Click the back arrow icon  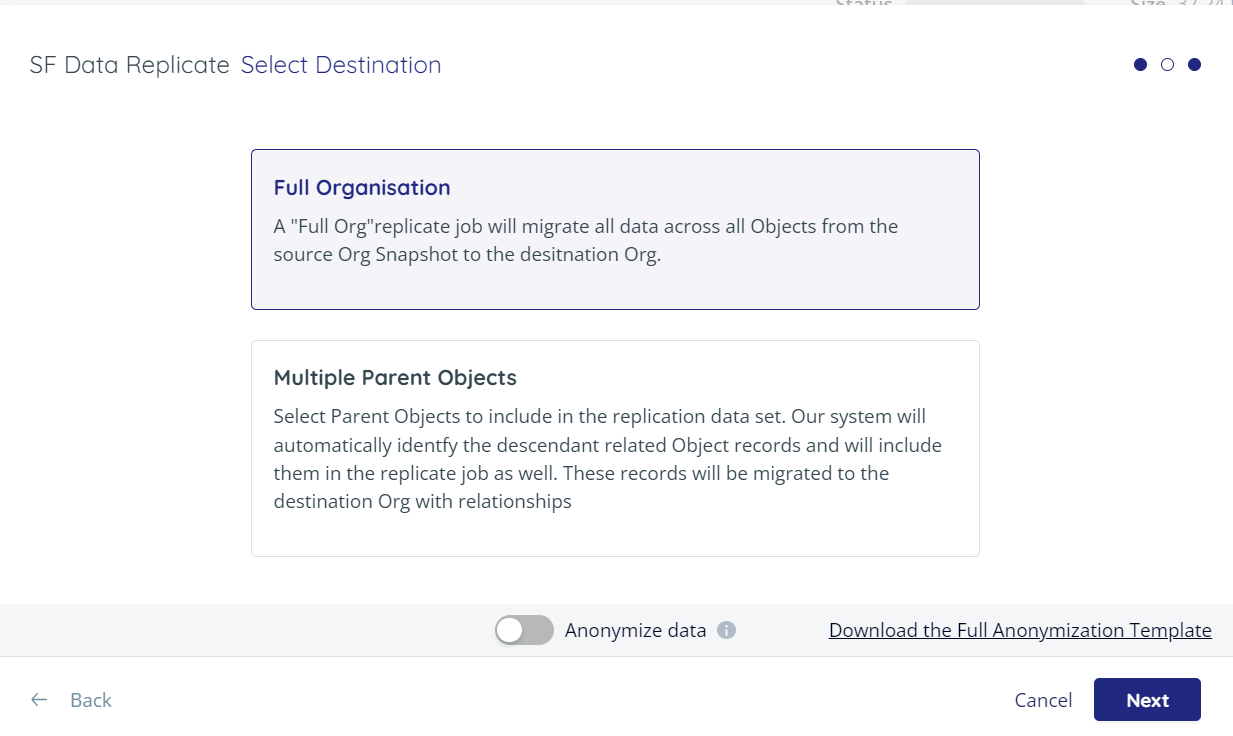click(x=38, y=700)
